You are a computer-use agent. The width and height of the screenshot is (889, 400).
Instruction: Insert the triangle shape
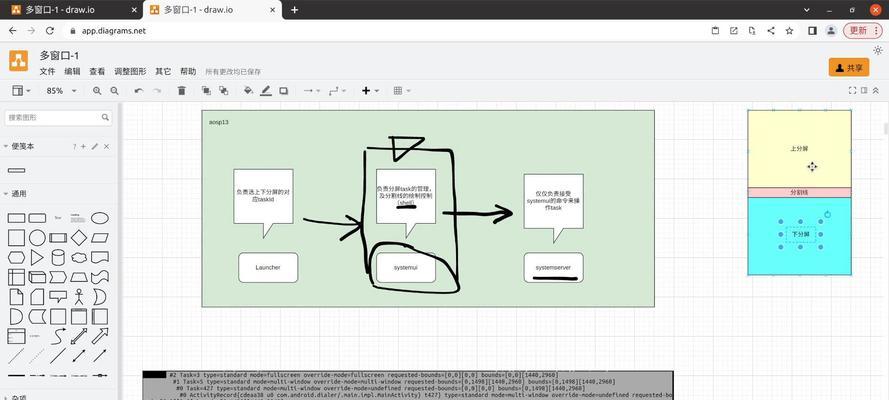point(37,258)
